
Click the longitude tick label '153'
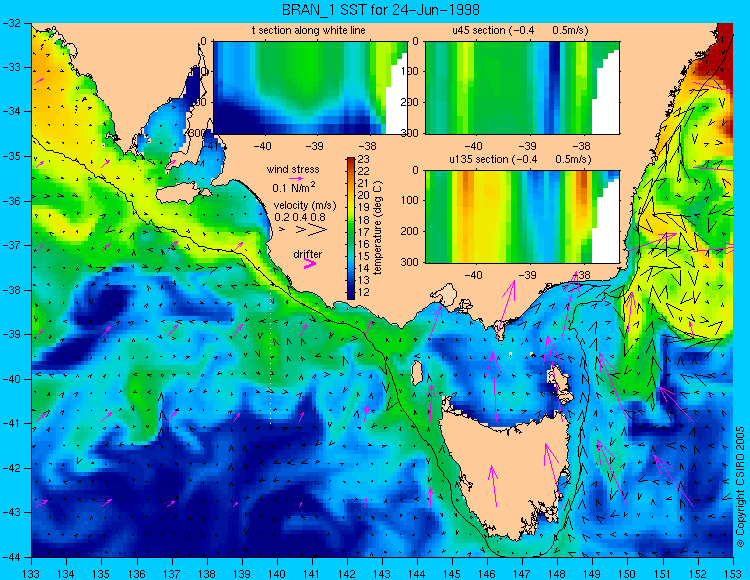point(733,574)
